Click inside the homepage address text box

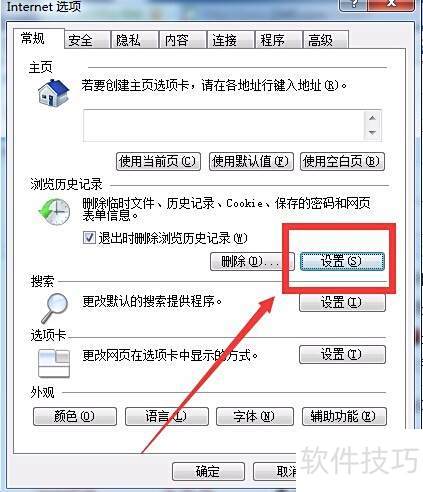[223, 125]
